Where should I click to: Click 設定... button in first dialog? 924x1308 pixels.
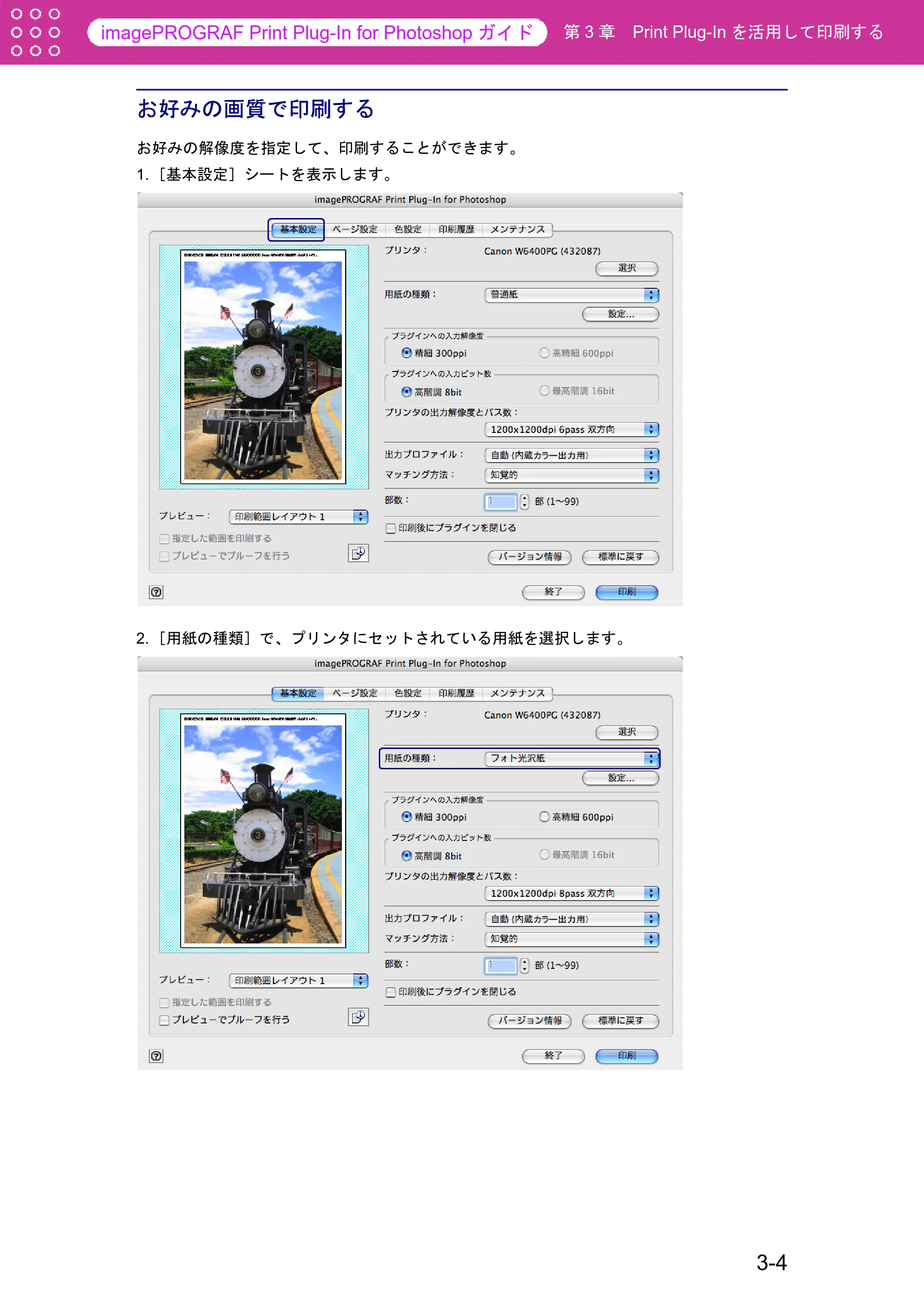(620, 314)
